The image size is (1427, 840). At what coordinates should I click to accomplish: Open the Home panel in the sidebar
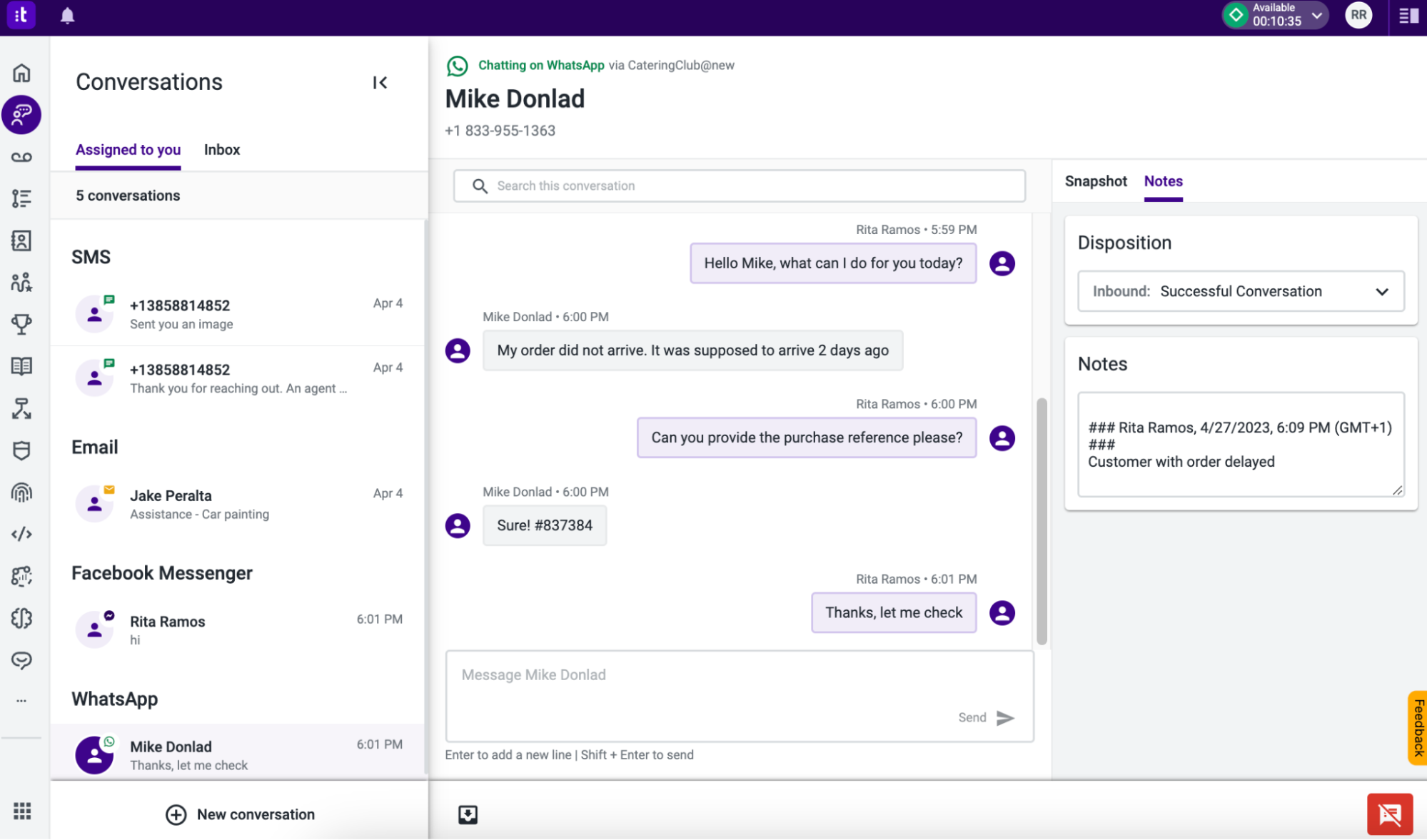[x=21, y=73]
